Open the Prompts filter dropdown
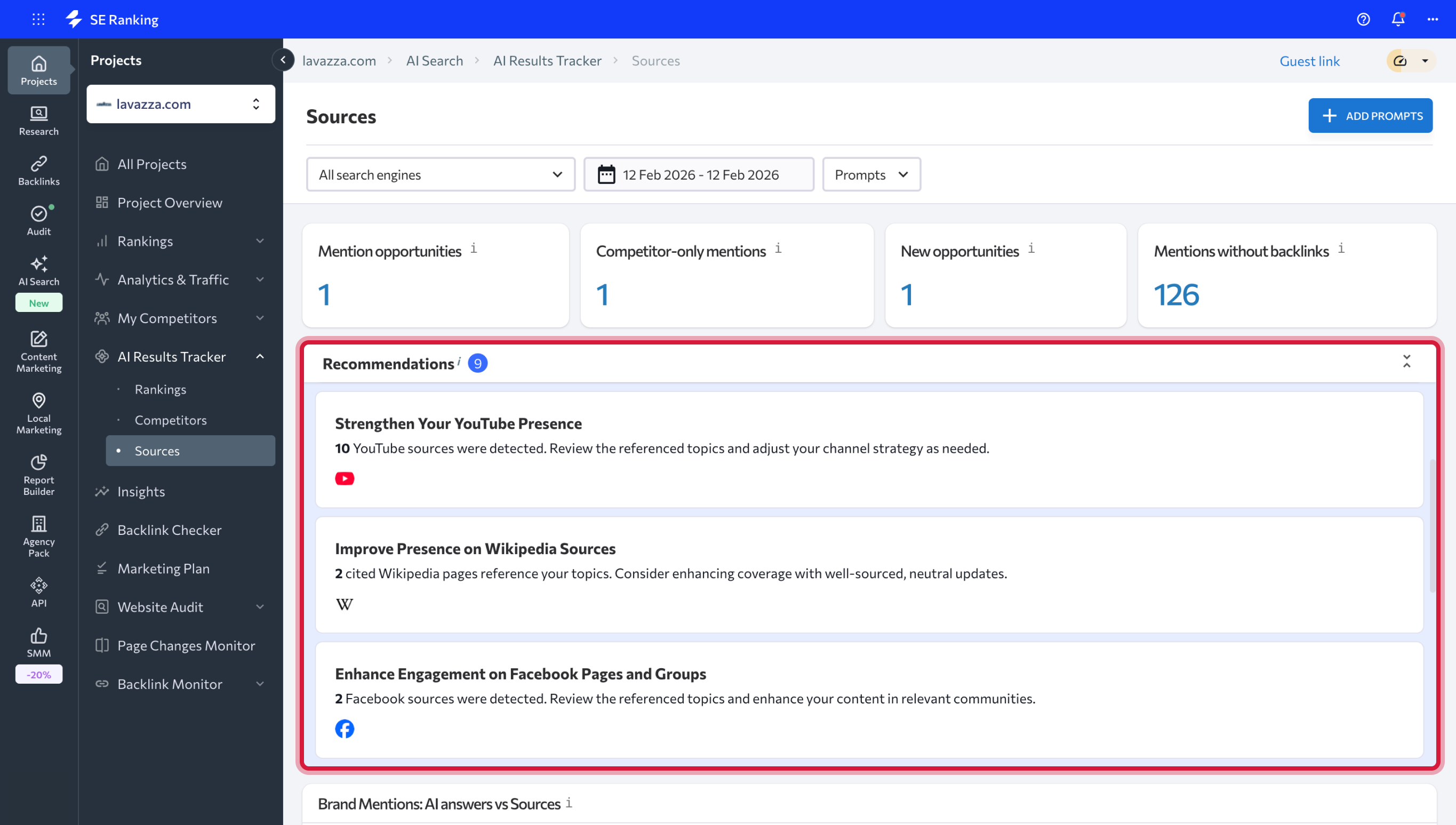This screenshot has width=1456, height=825. coord(871,174)
